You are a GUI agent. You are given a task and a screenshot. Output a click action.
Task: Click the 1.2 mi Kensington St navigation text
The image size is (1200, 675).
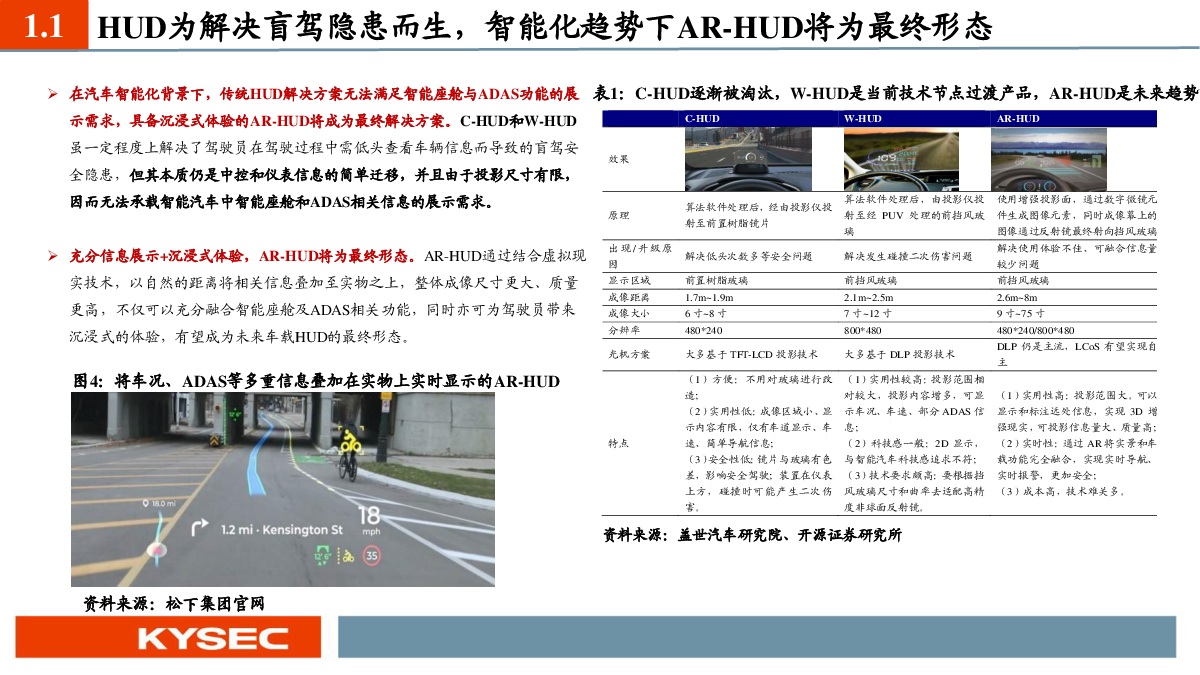point(282,528)
